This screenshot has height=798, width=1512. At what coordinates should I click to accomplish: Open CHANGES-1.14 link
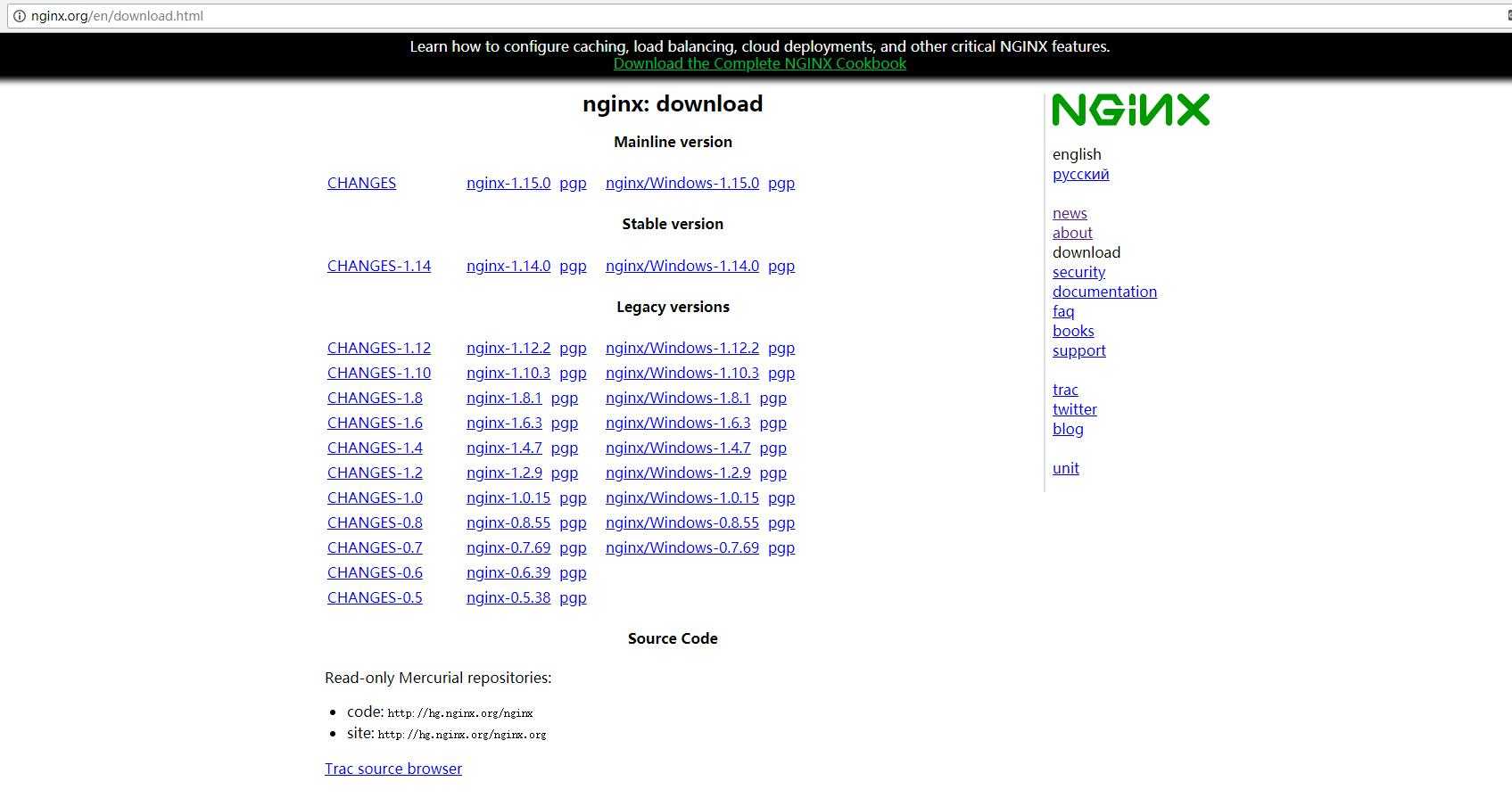click(x=379, y=266)
